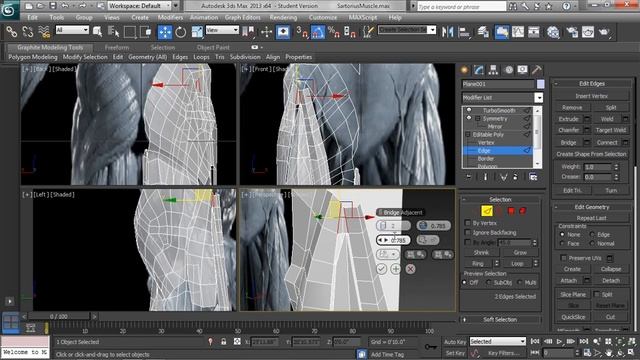Click the Mirror tool icon

[448, 32]
